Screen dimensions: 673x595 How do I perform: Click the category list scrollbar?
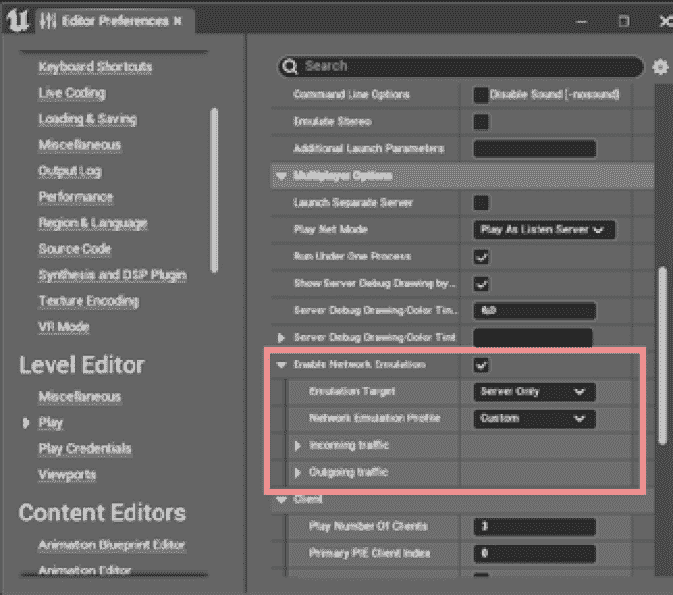coord(214,191)
